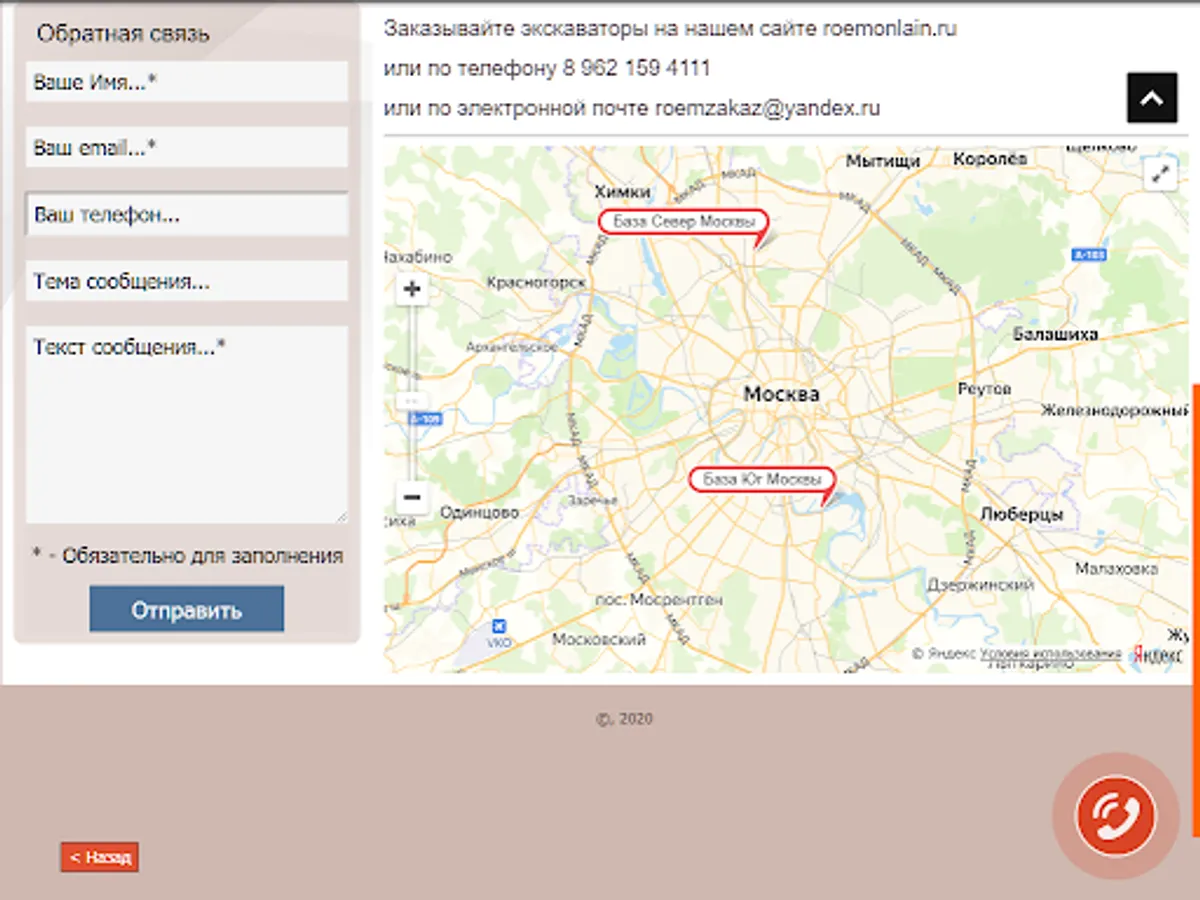Click the Московский label on the map

click(x=599, y=639)
